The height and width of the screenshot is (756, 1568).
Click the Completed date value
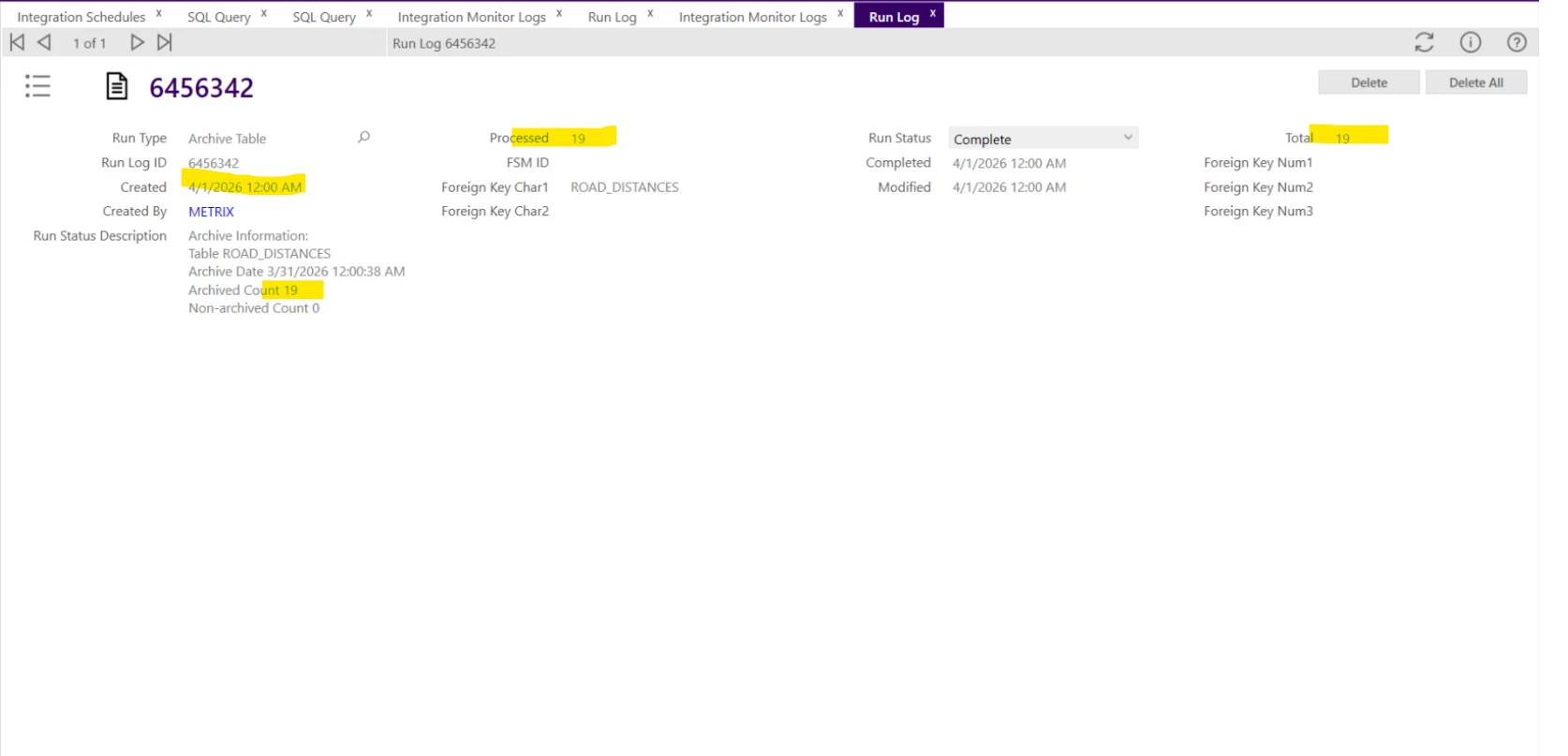point(1009,163)
